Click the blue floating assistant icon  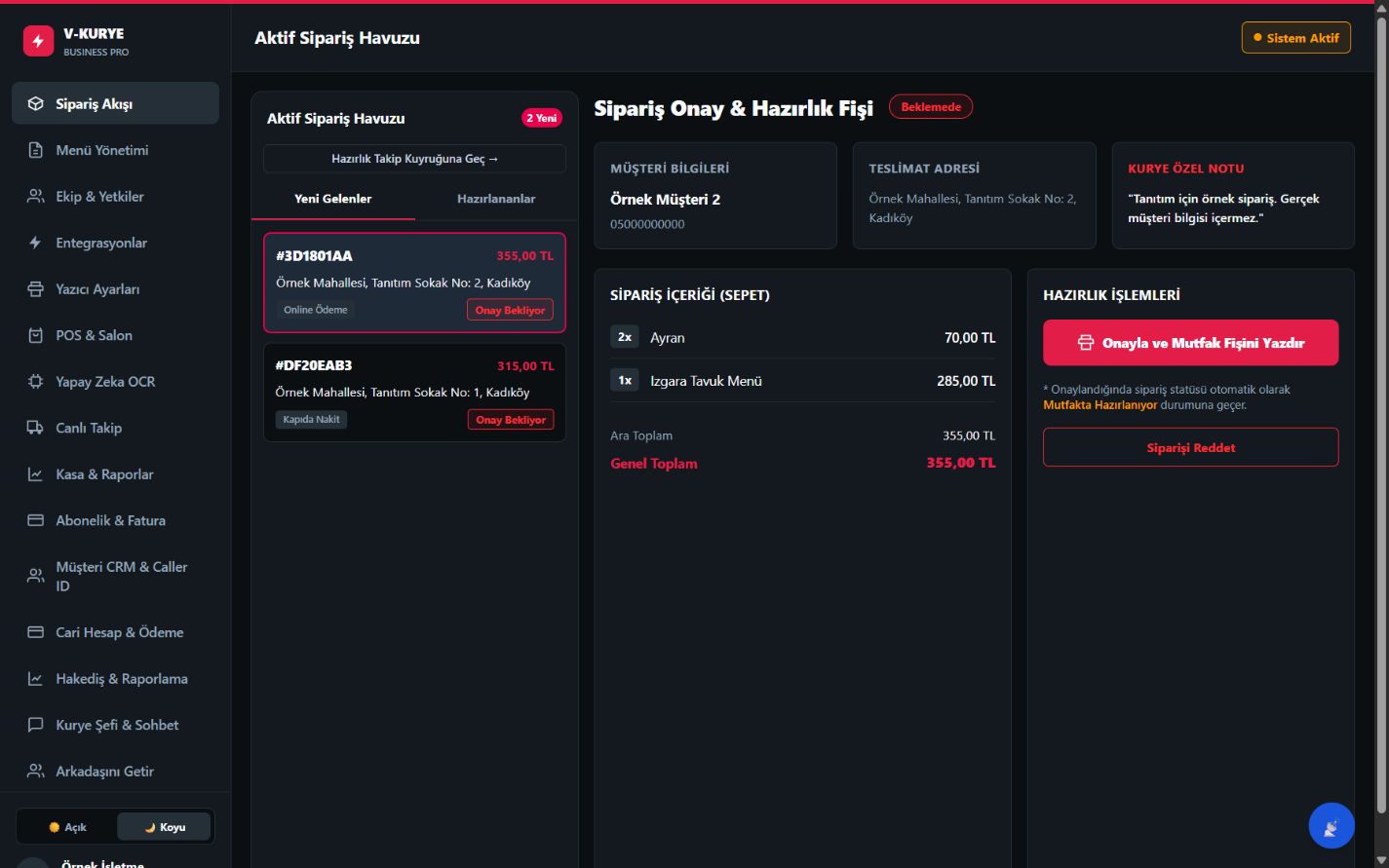click(1331, 826)
